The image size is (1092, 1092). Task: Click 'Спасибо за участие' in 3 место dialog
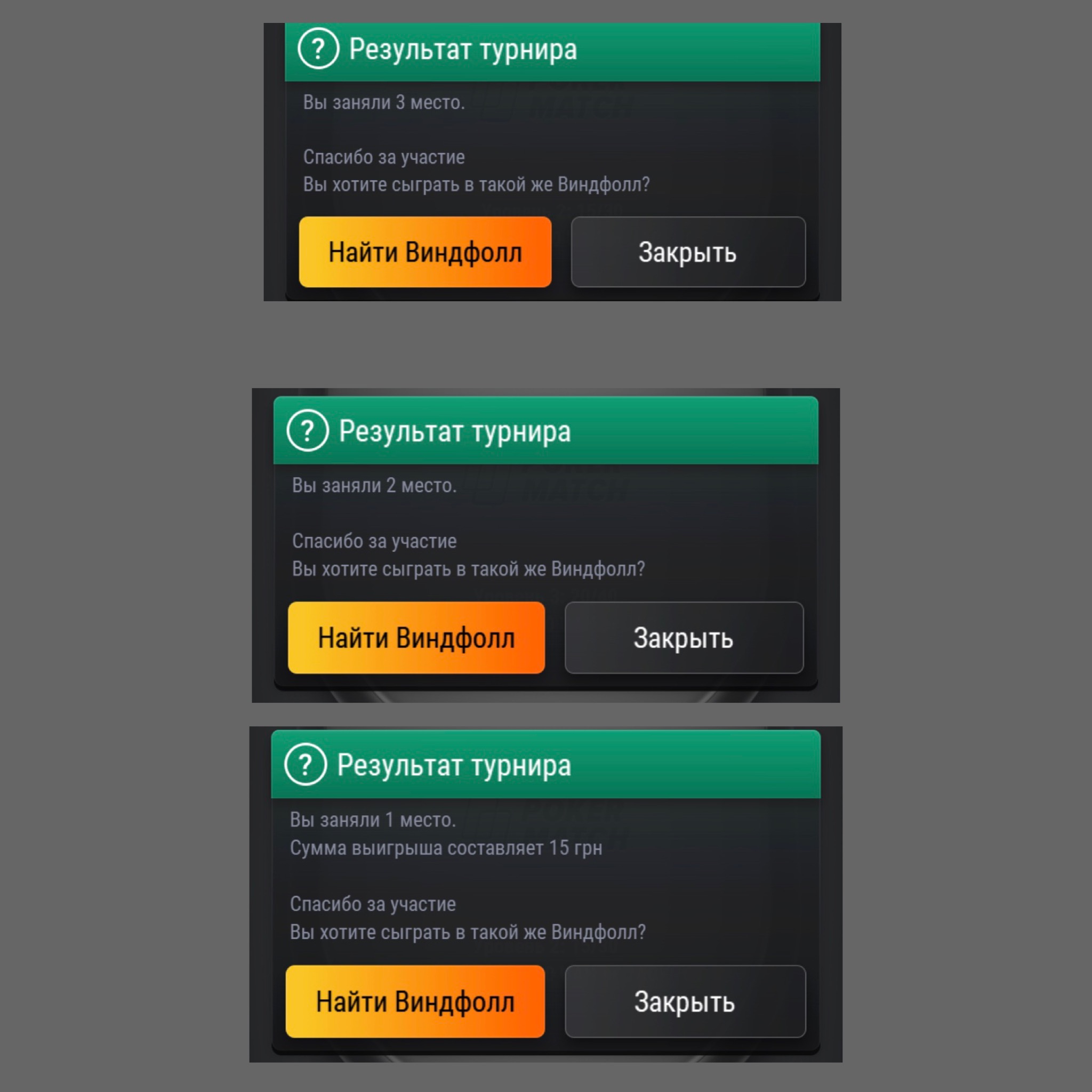[x=384, y=157]
